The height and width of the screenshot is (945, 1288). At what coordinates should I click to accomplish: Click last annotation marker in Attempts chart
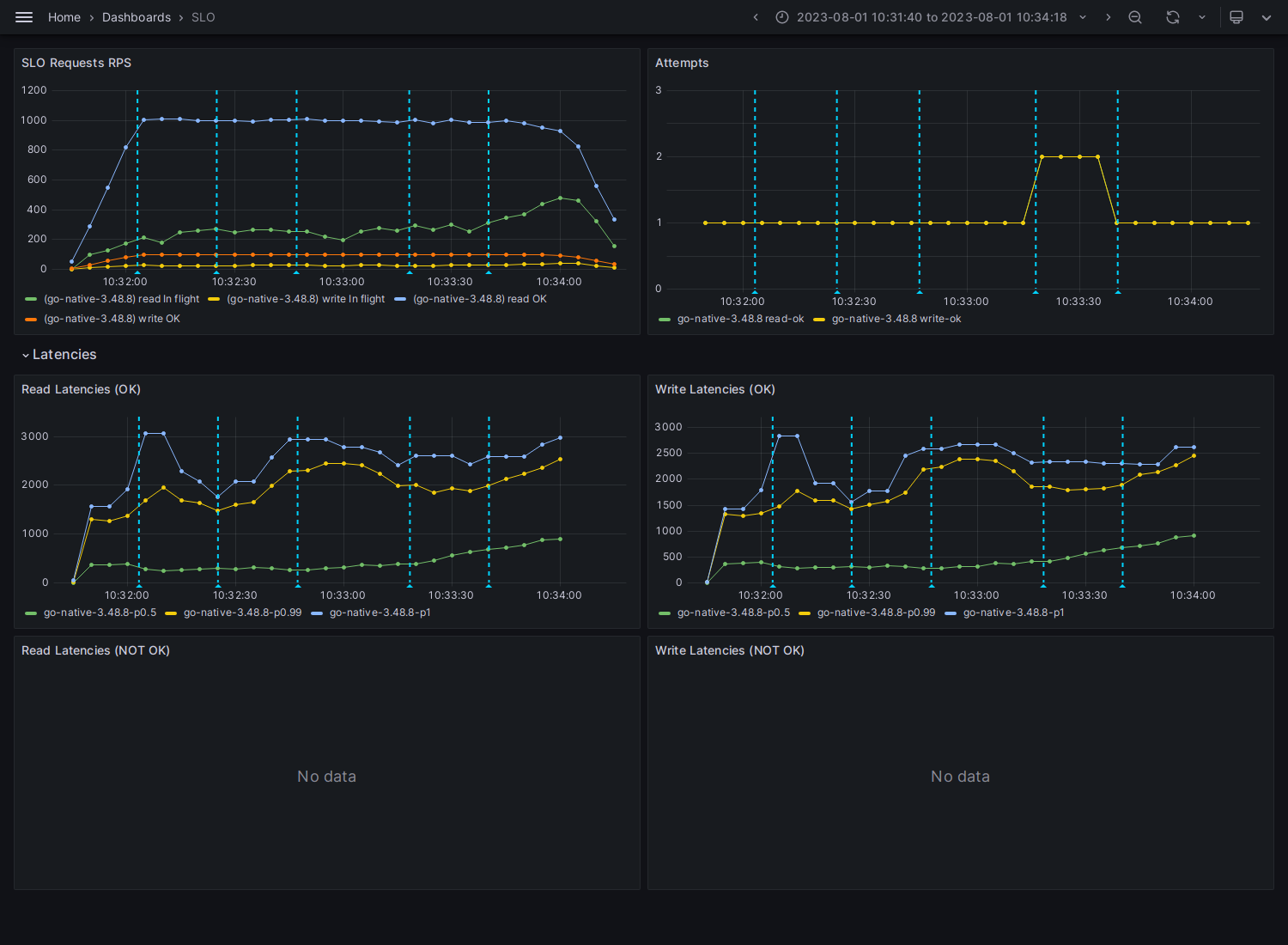pos(1117,292)
